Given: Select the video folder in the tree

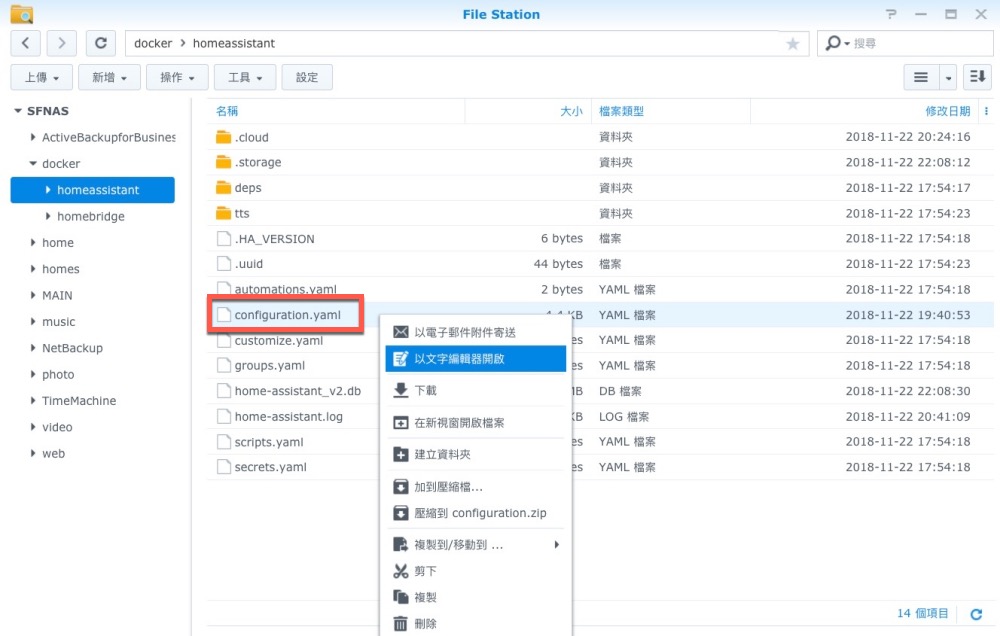Looking at the screenshot, I should [57, 427].
